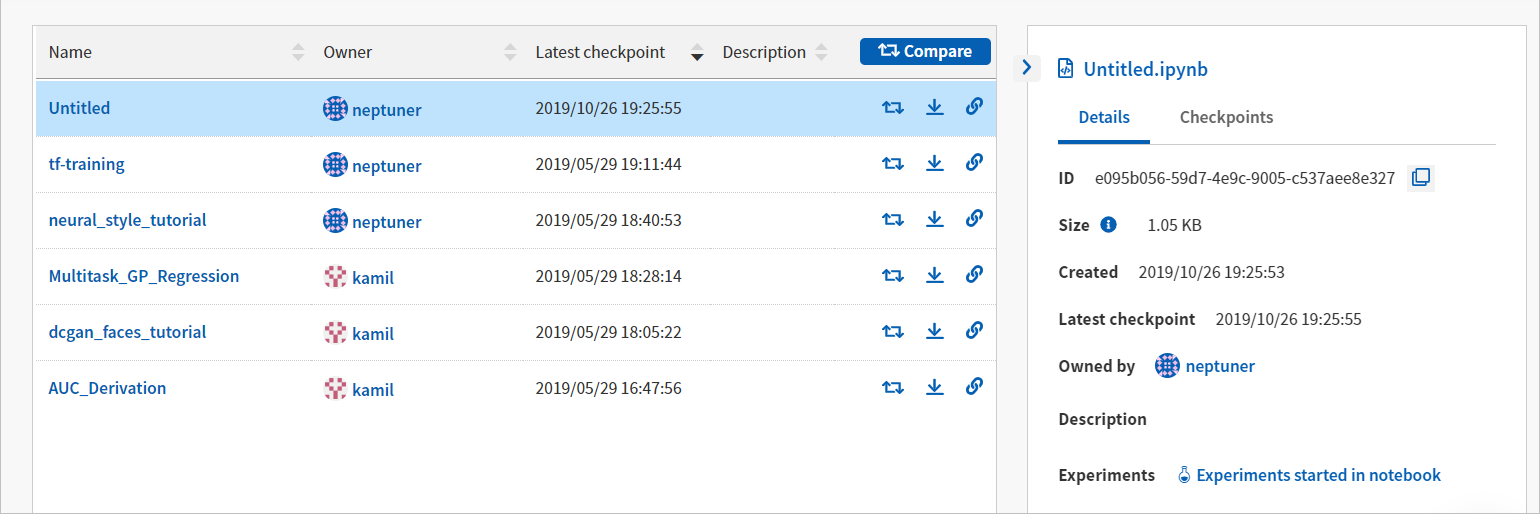The height and width of the screenshot is (514, 1540).
Task: Click compare icon in tf-training row
Action: (x=893, y=163)
